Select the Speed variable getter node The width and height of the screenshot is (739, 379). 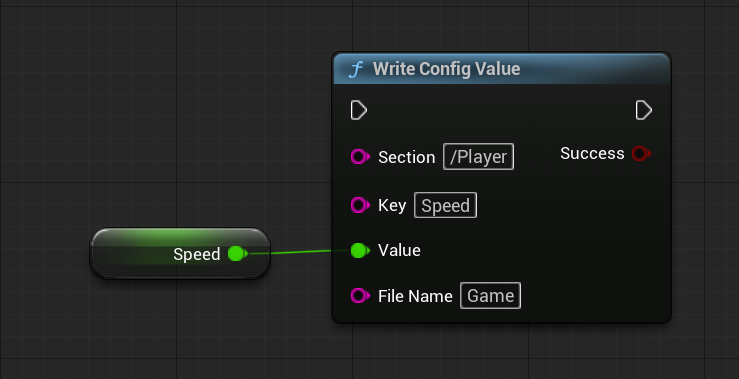tap(180, 254)
